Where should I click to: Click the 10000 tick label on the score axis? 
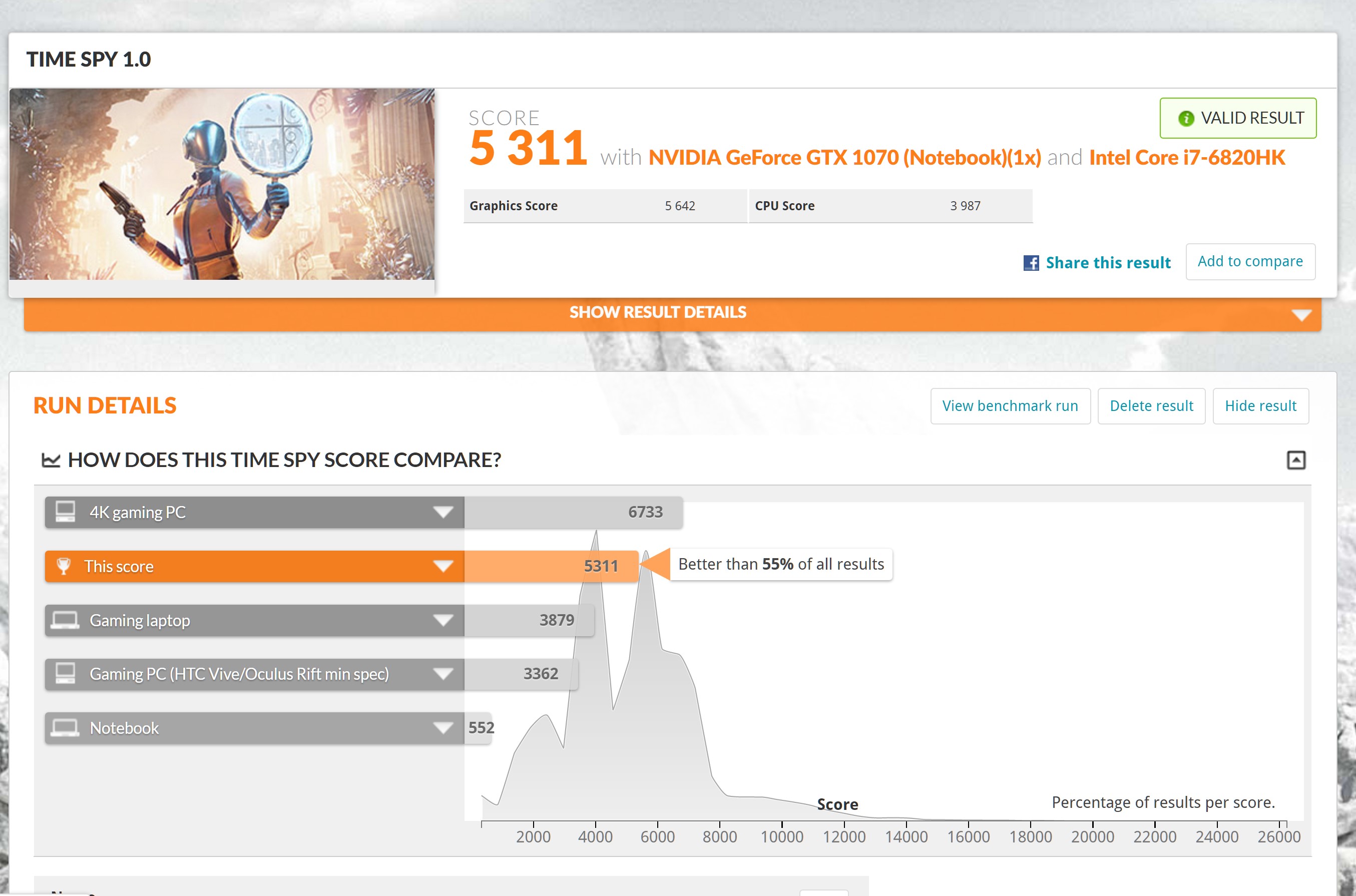click(782, 837)
